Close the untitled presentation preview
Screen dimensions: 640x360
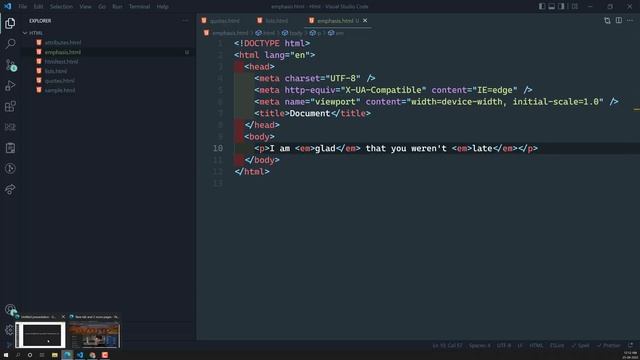[x=63, y=317]
